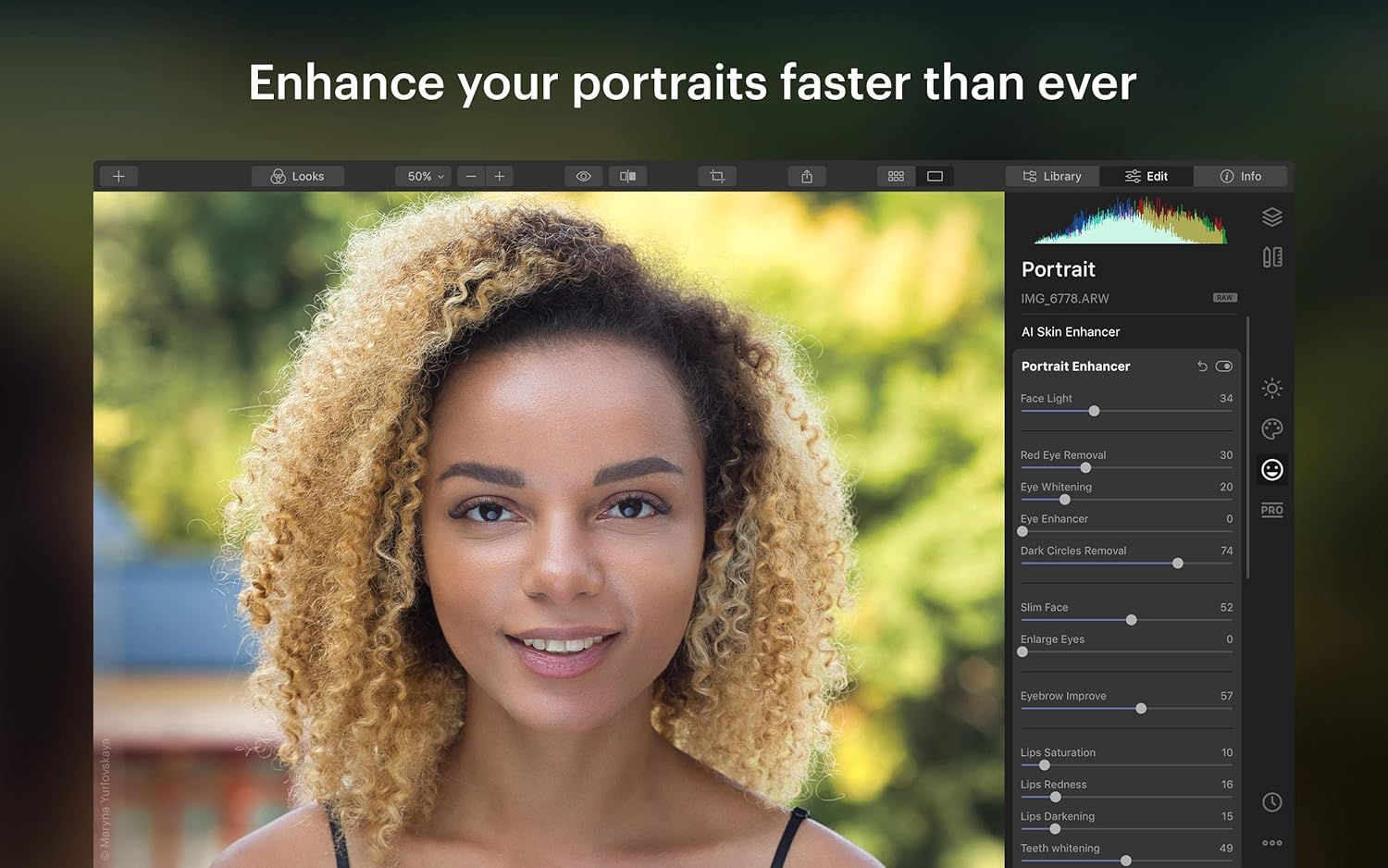The width and height of the screenshot is (1388, 868).
Task: Click the Dark Circles Removal value 74
Action: click(1226, 551)
